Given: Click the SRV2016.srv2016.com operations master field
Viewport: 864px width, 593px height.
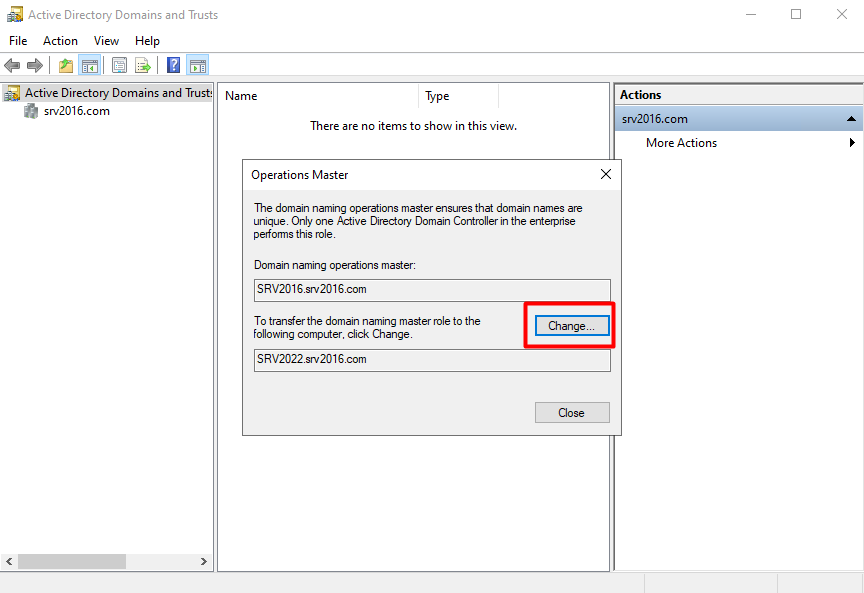Looking at the screenshot, I should (432, 290).
